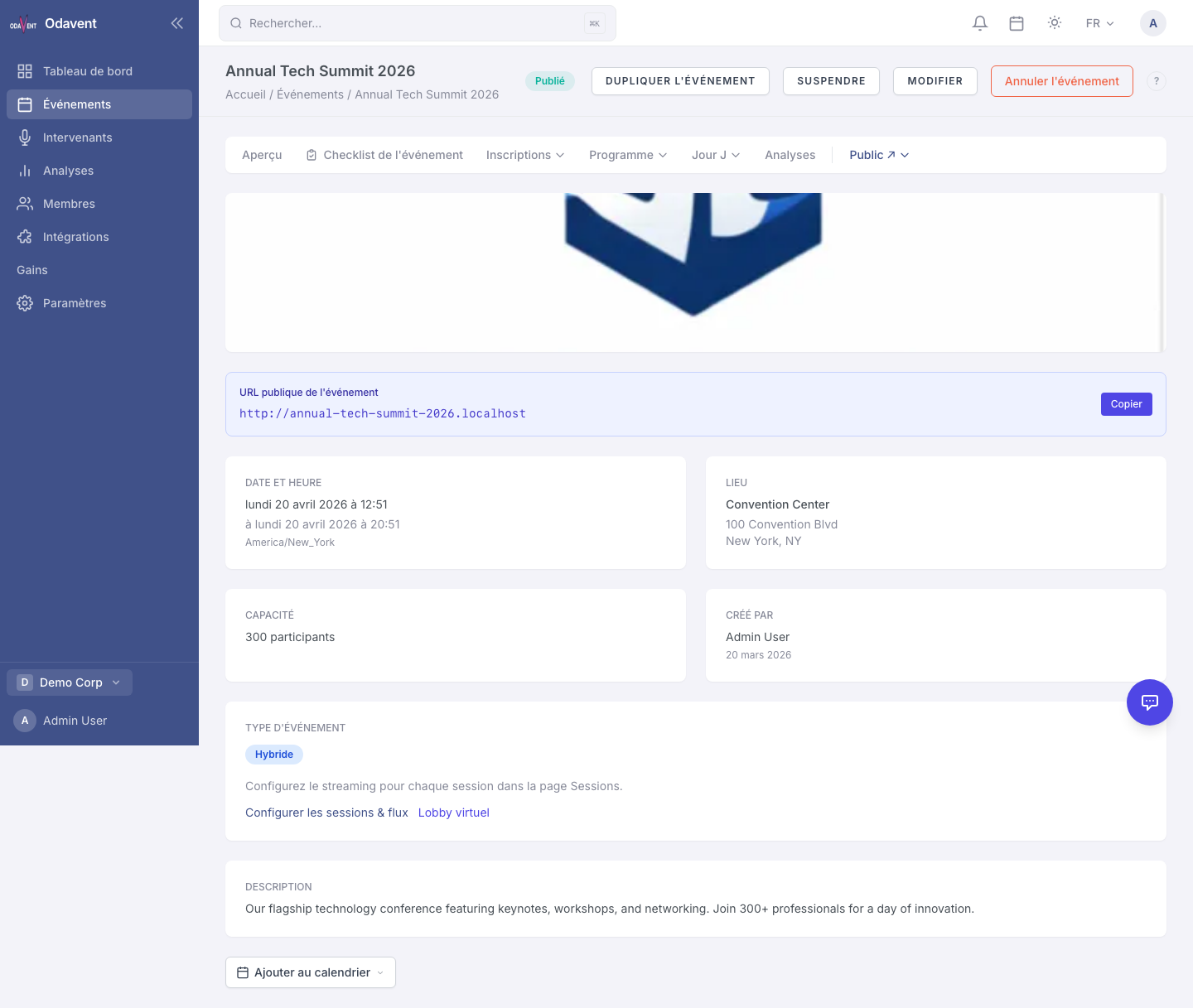The width and height of the screenshot is (1193, 1008).
Task: Open the Lobby virtuel link
Action: [x=454, y=813]
